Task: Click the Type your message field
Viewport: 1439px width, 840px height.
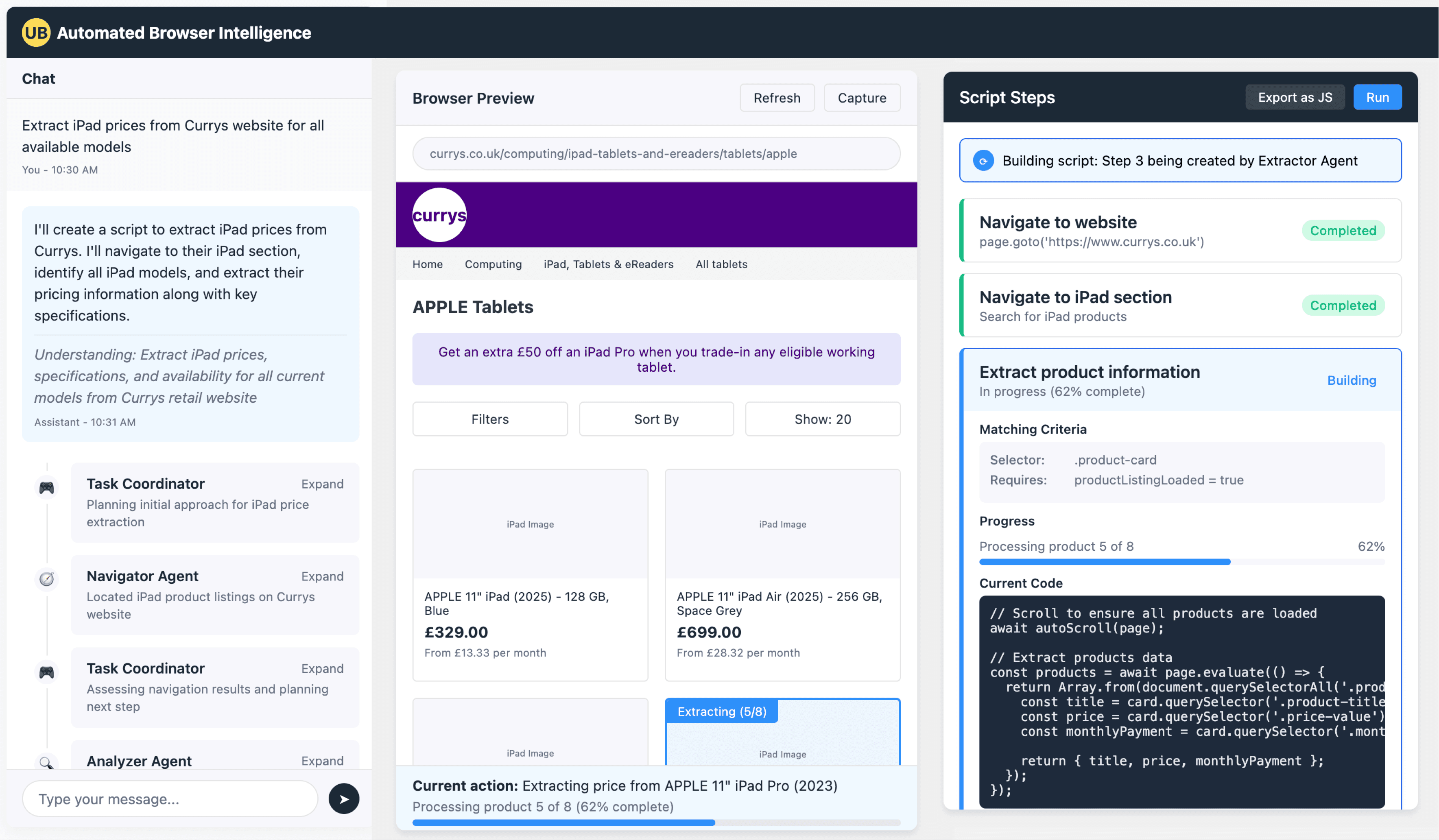Action: coord(170,799)
